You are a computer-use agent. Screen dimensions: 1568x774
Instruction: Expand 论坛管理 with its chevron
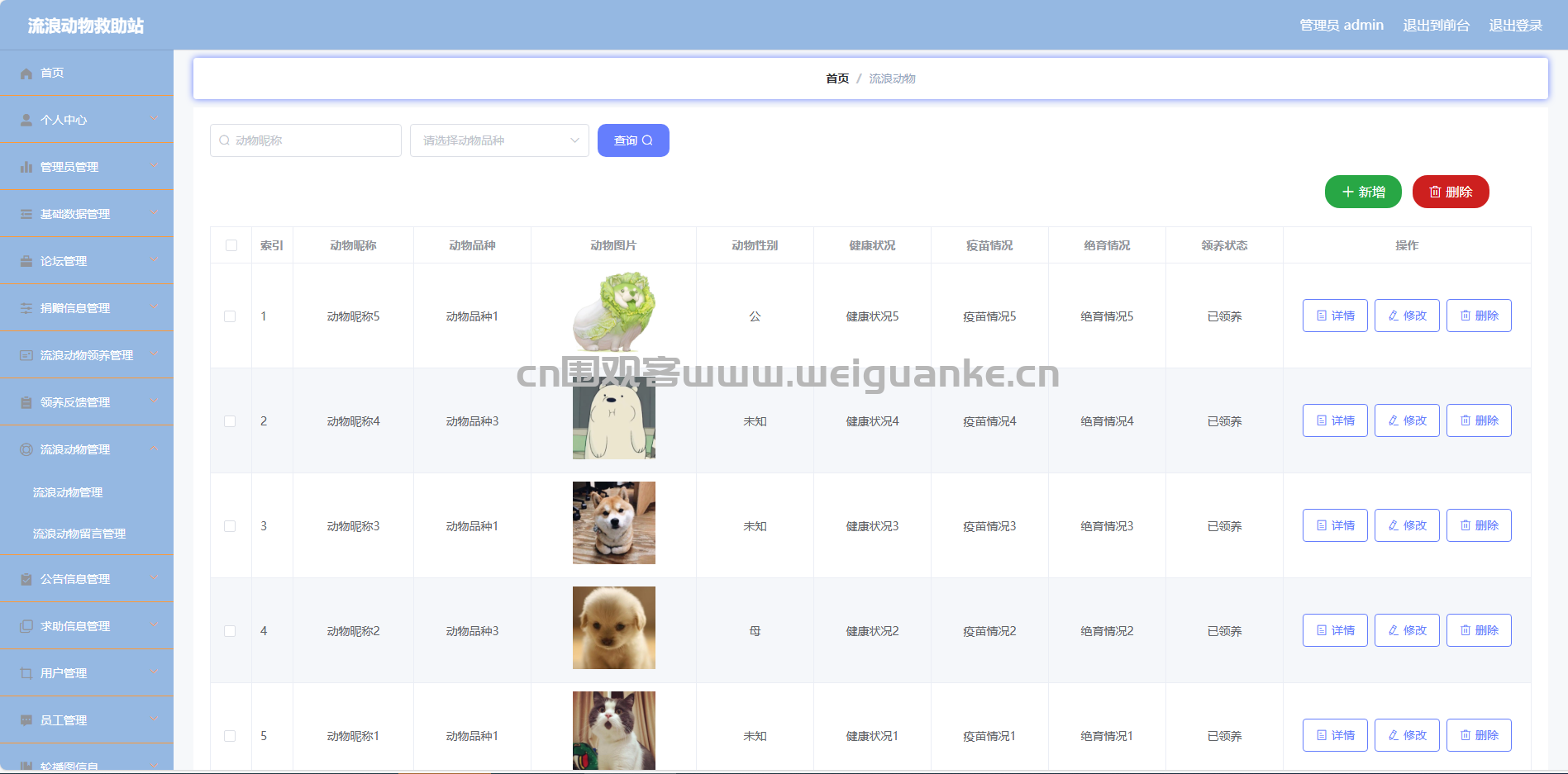[155, 260]
